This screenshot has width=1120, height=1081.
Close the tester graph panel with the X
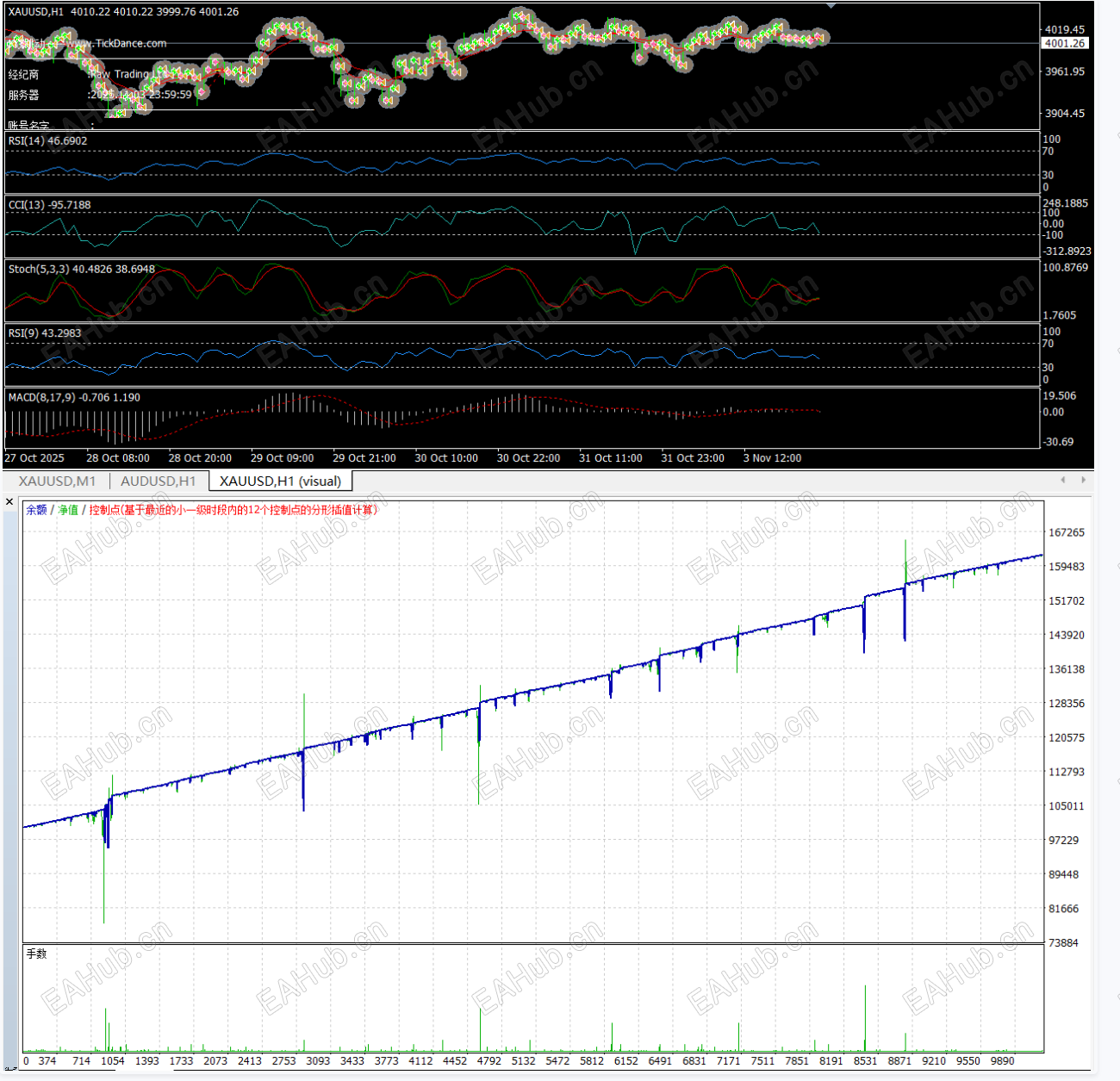(x=9, y=501)
